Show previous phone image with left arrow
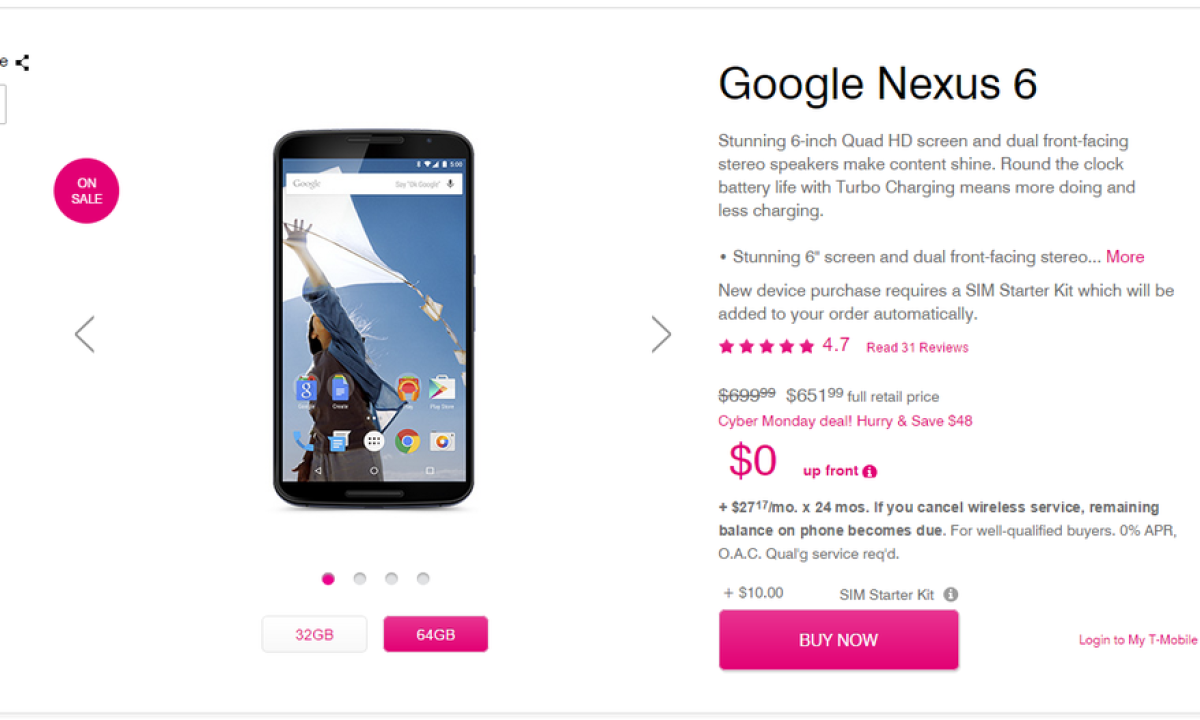 click(x=85, y=334)
